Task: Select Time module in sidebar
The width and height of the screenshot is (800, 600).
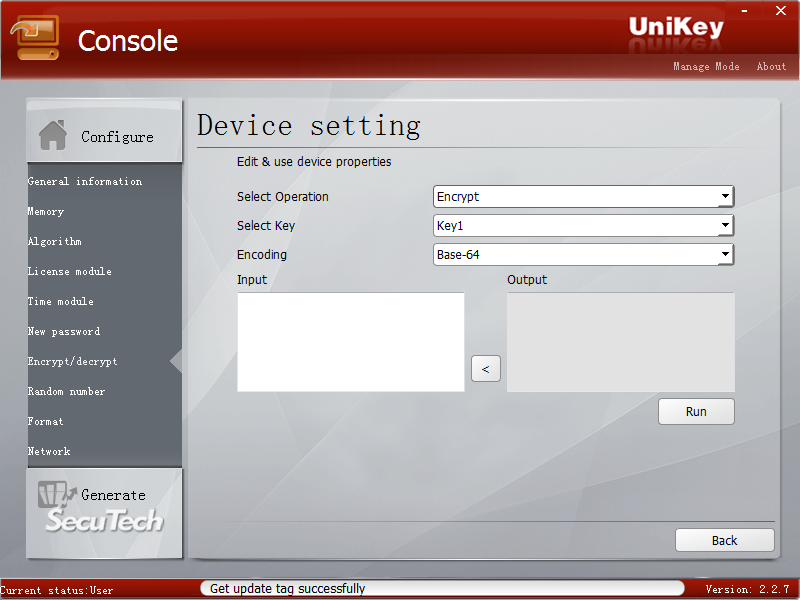Action: [x=61, y=301]
